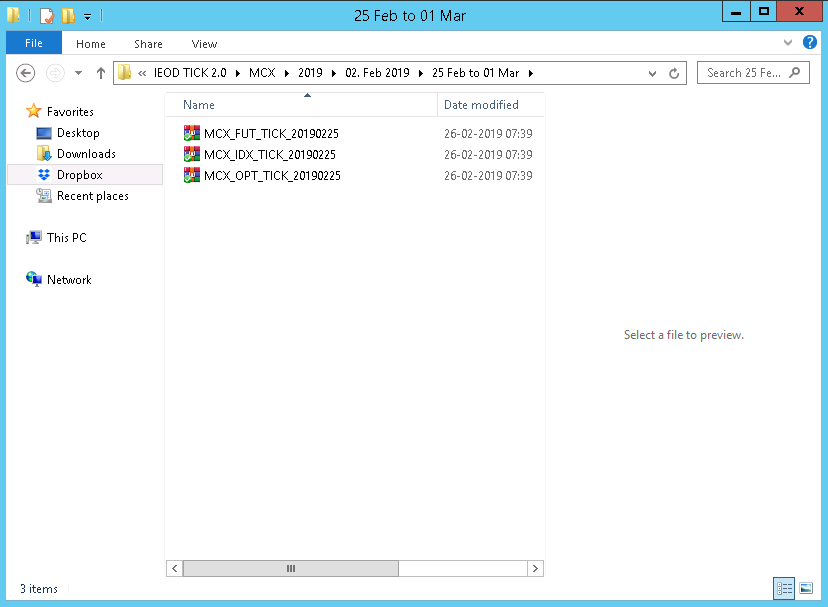Expand the hidden path chevron in address bar

[x=142, y=73]
